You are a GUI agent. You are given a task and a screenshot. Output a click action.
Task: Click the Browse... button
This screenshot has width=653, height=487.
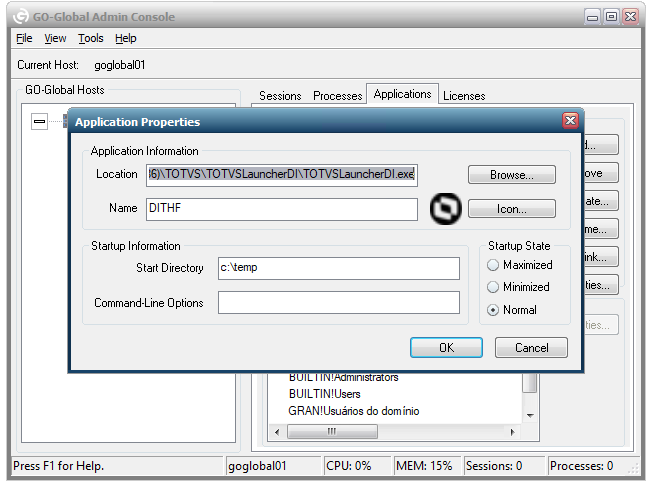[512, 175]
